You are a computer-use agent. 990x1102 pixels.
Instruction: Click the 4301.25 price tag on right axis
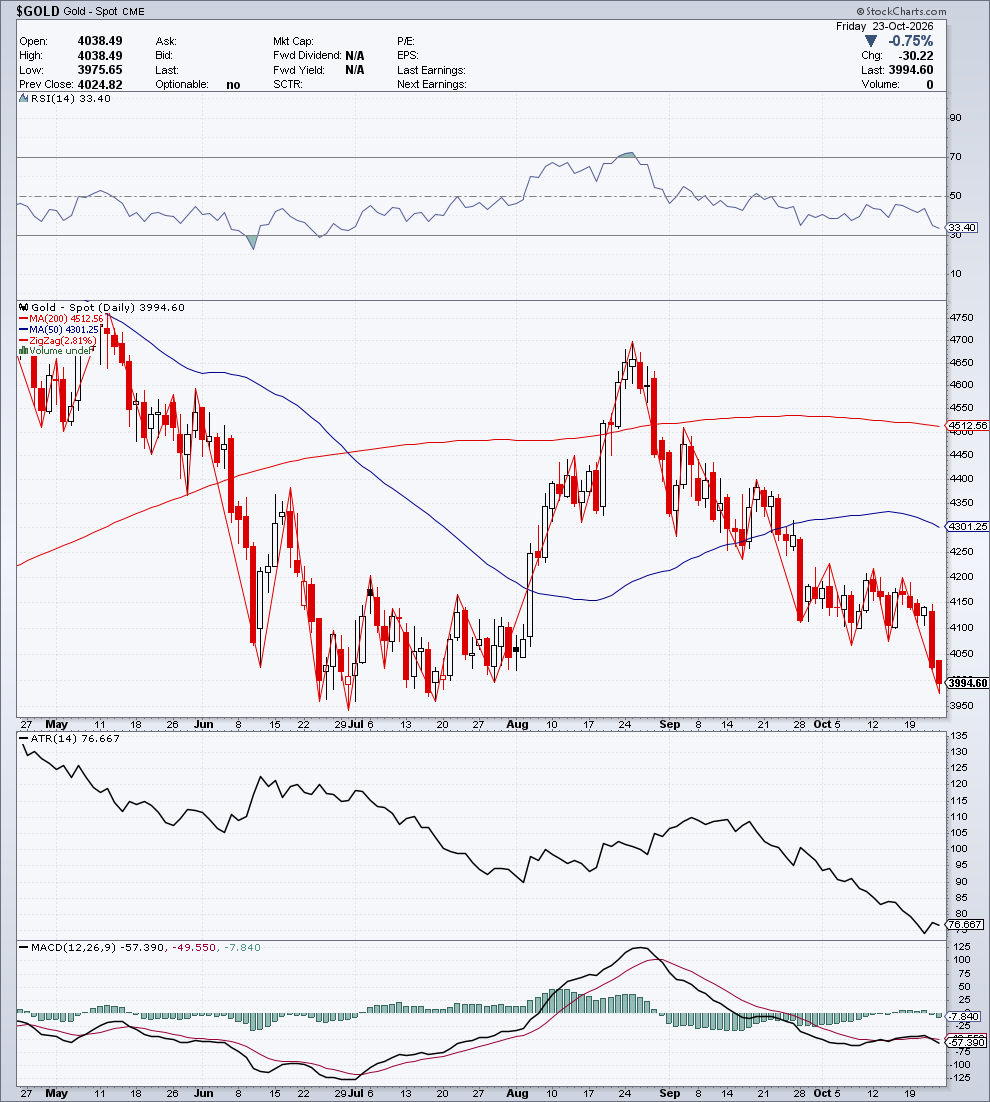click(x=968, y=526)
